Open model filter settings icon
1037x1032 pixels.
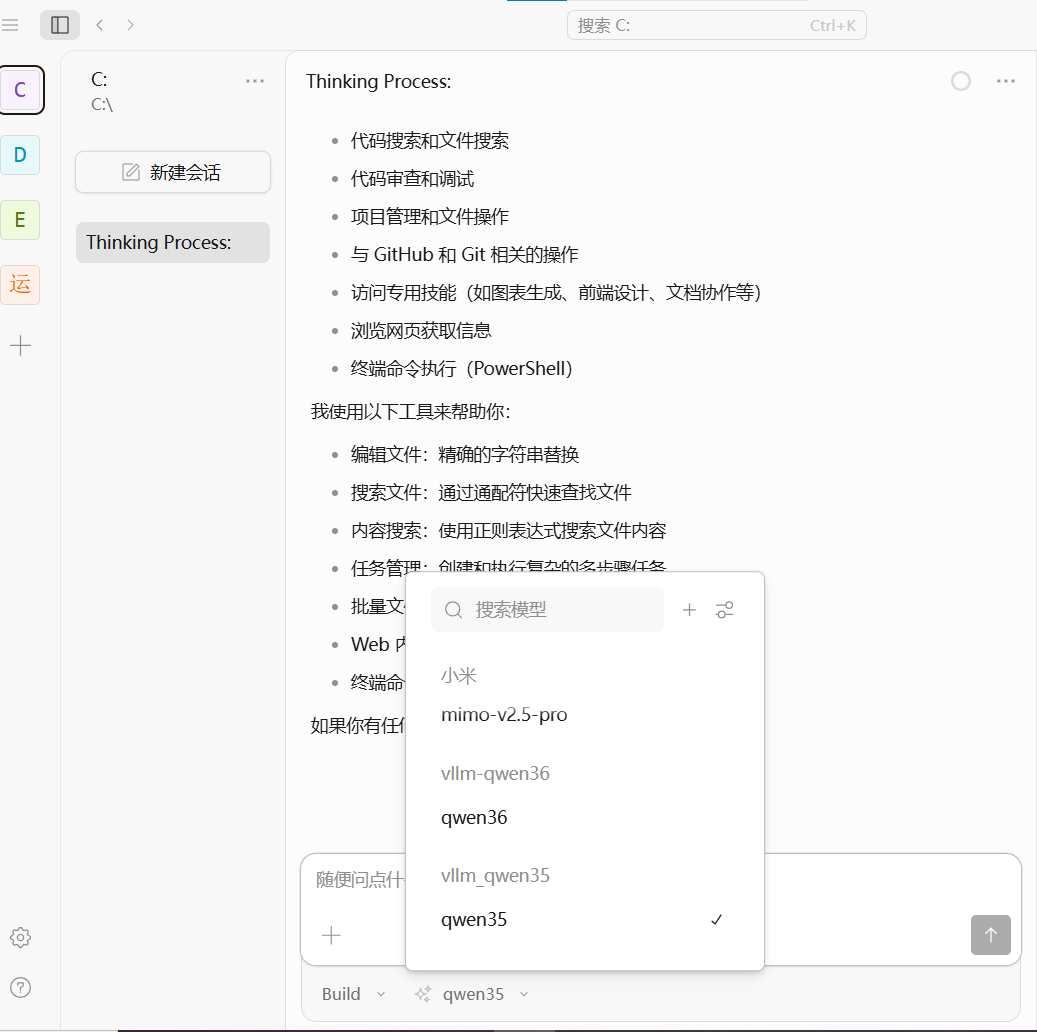point(725,610)
